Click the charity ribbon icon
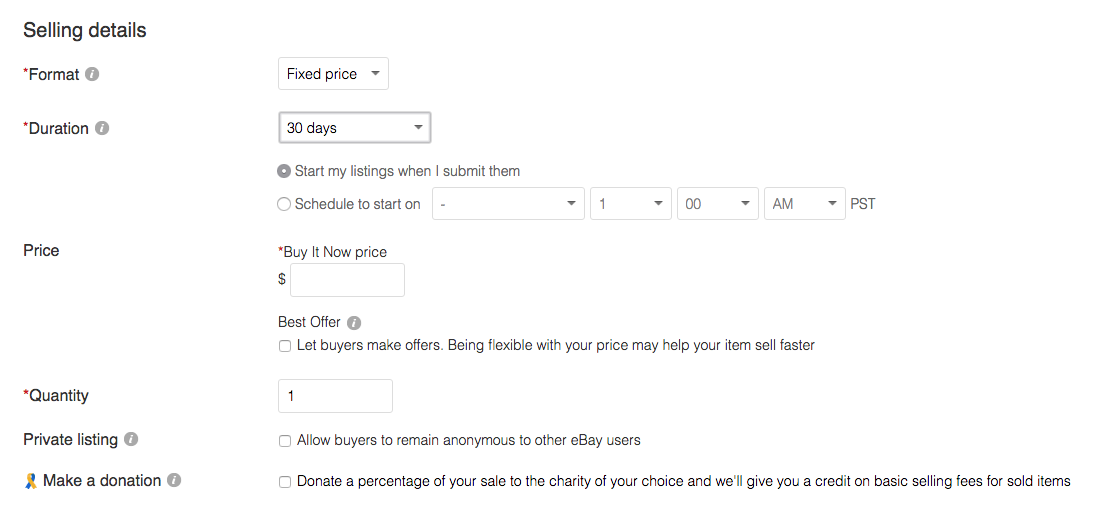Image resolution: width=1113 pixels, height=505 pixels. [x=31, y=482]
